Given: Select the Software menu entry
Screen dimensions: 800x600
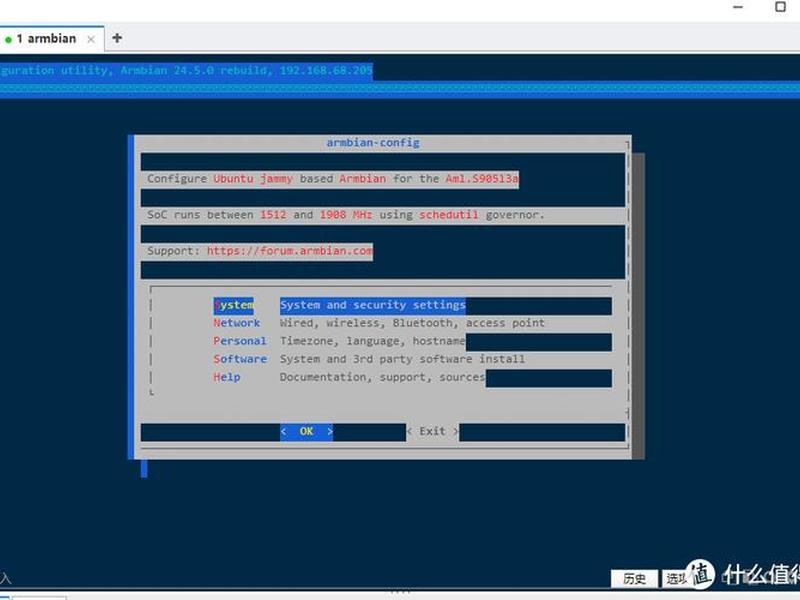Looking at the screenshot, I should (240, 359).
